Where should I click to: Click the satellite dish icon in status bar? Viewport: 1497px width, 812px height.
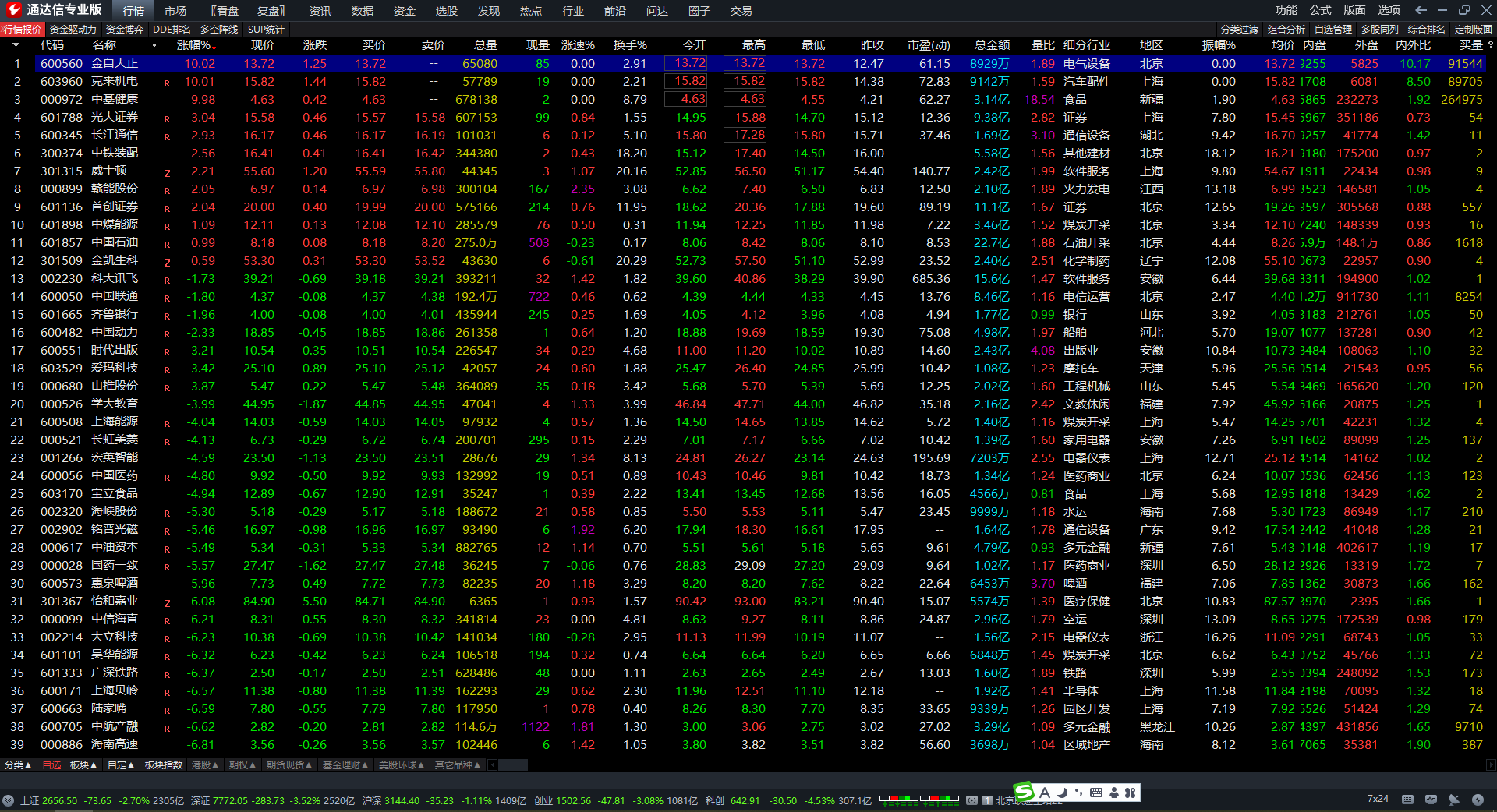pyautogui.click(x=1454, y=800)
